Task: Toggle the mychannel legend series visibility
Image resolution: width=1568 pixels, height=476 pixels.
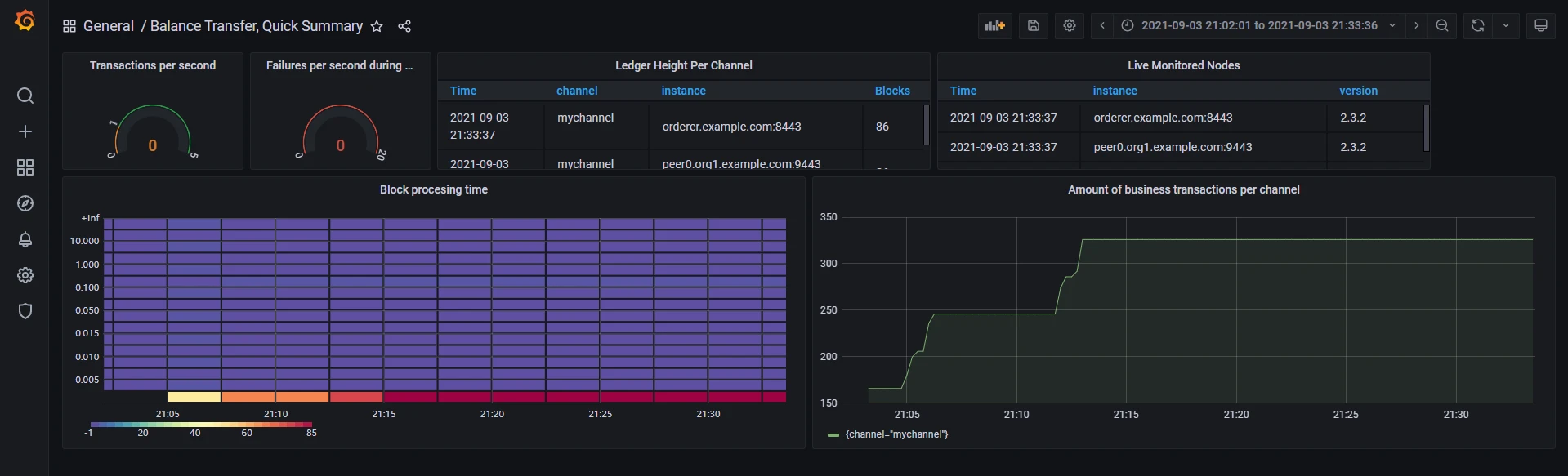Action: 896,434
